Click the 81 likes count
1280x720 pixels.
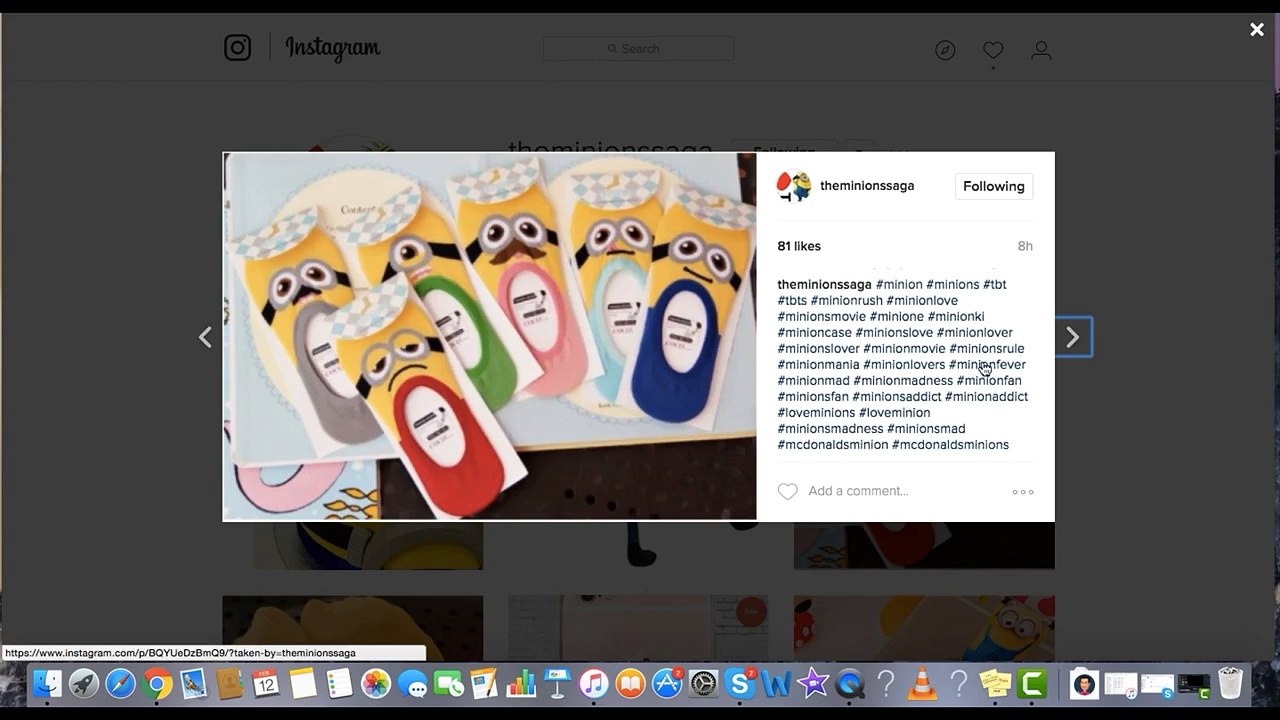pos(799,246)
